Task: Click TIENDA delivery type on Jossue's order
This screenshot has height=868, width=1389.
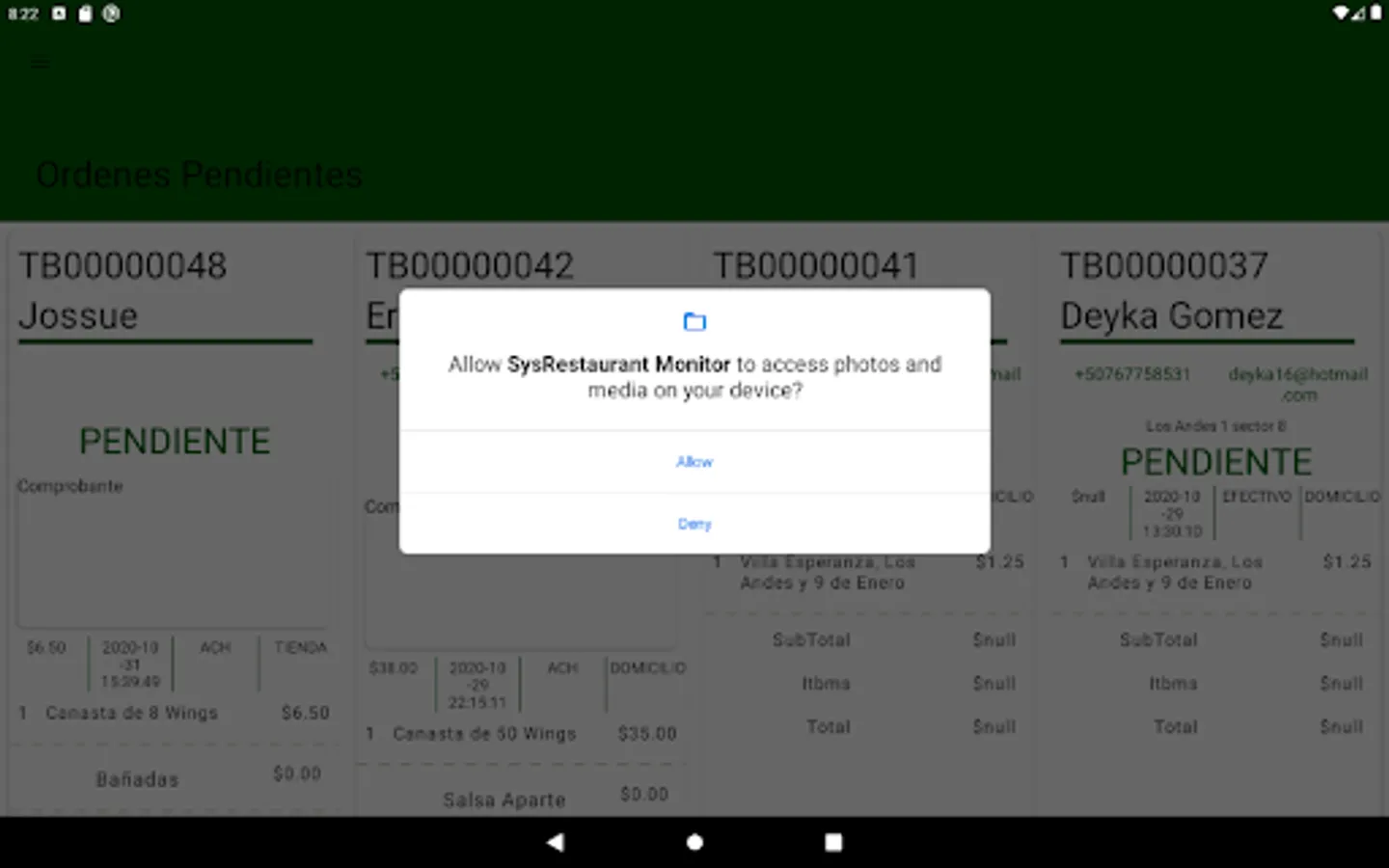Action: pyautogui.click(x=301, y=647)
